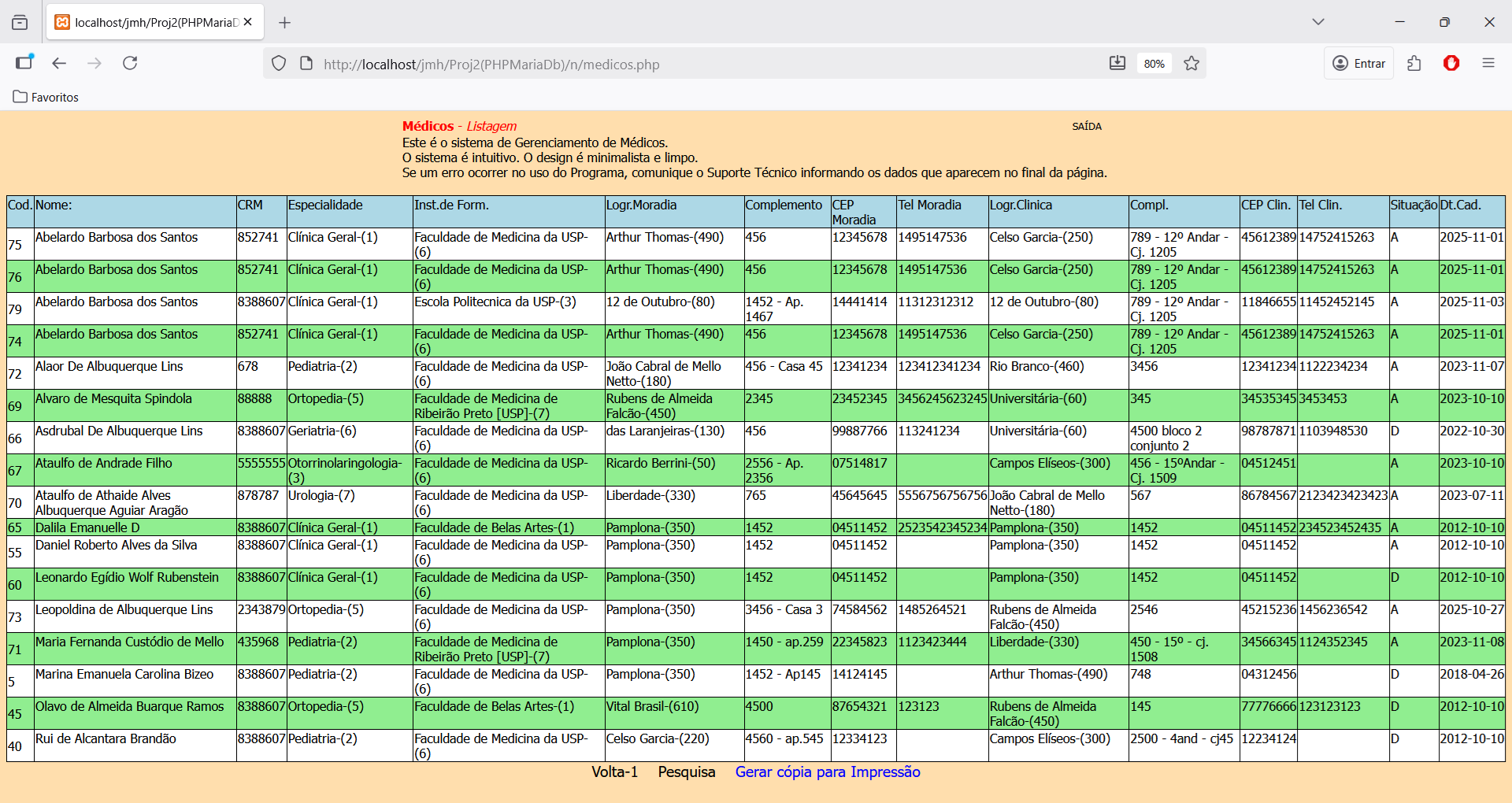Click the shield tracking protection icon
Viewport: 1512px width, 803px height.
tap(279, 63)
